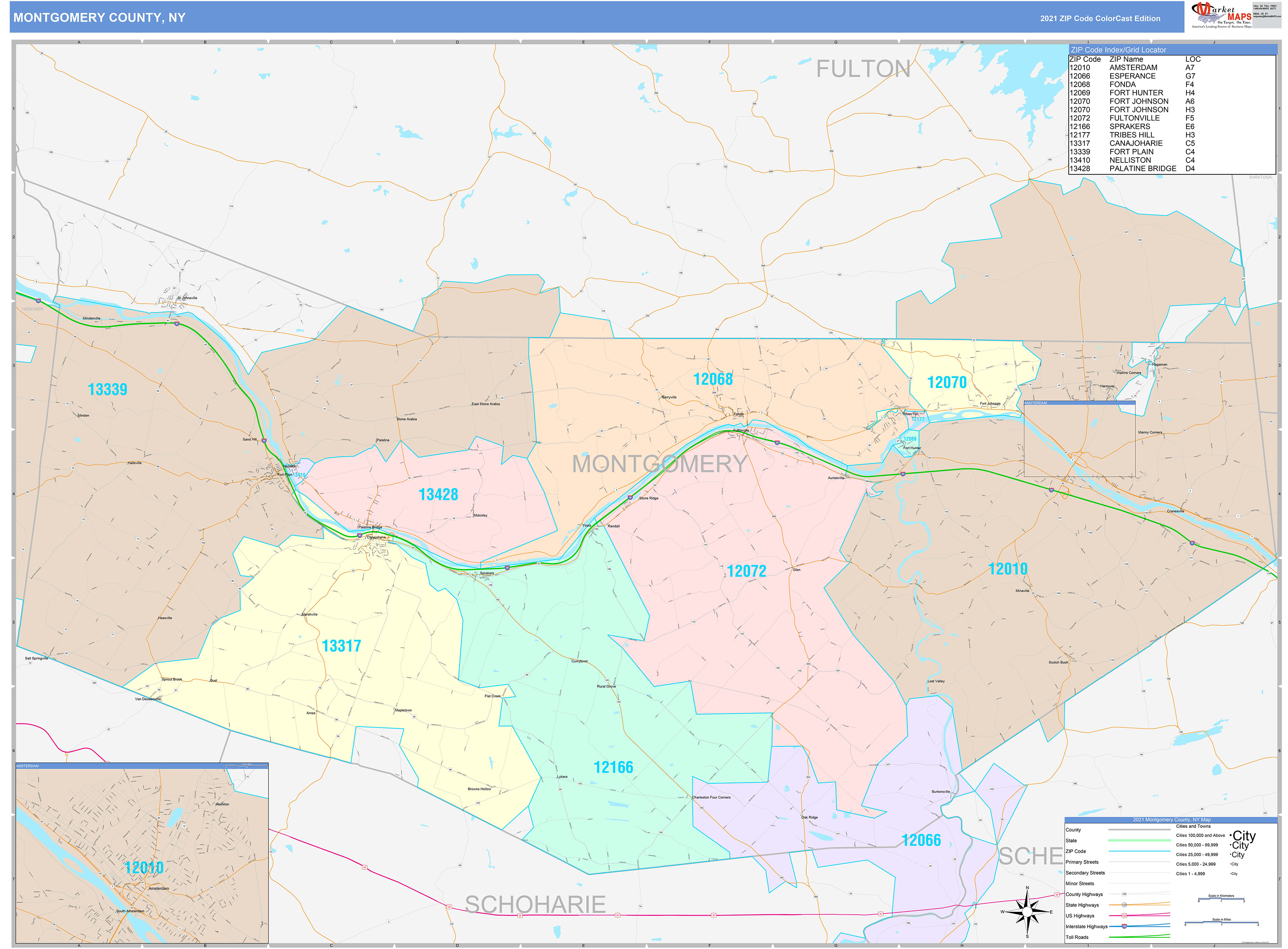This screenshot has width=1288, height=949.
Task: Click the 13339 ZIP code label
Action: point(107,389)
